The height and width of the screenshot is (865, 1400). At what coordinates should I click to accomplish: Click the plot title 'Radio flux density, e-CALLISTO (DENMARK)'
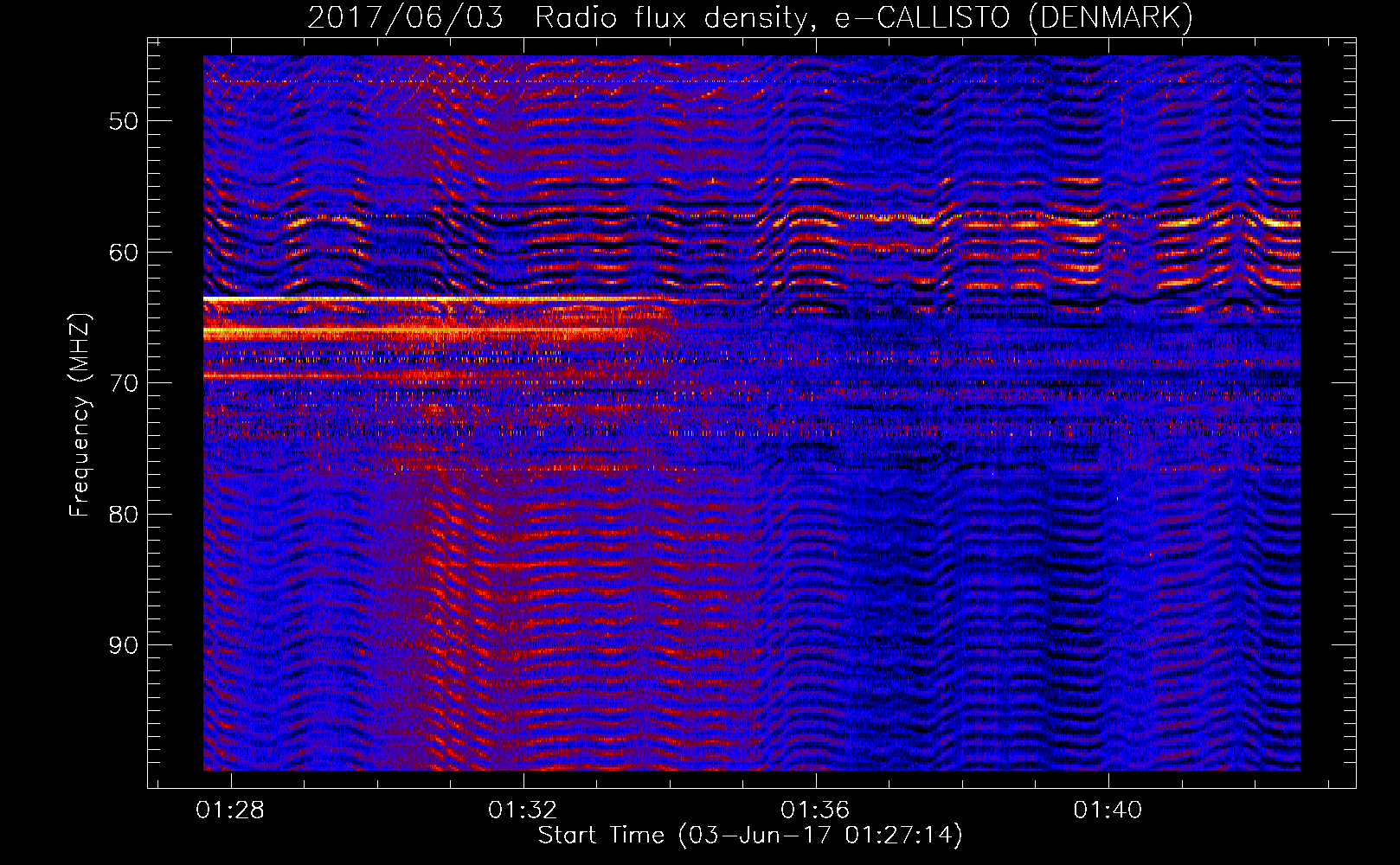coord(864,17)
